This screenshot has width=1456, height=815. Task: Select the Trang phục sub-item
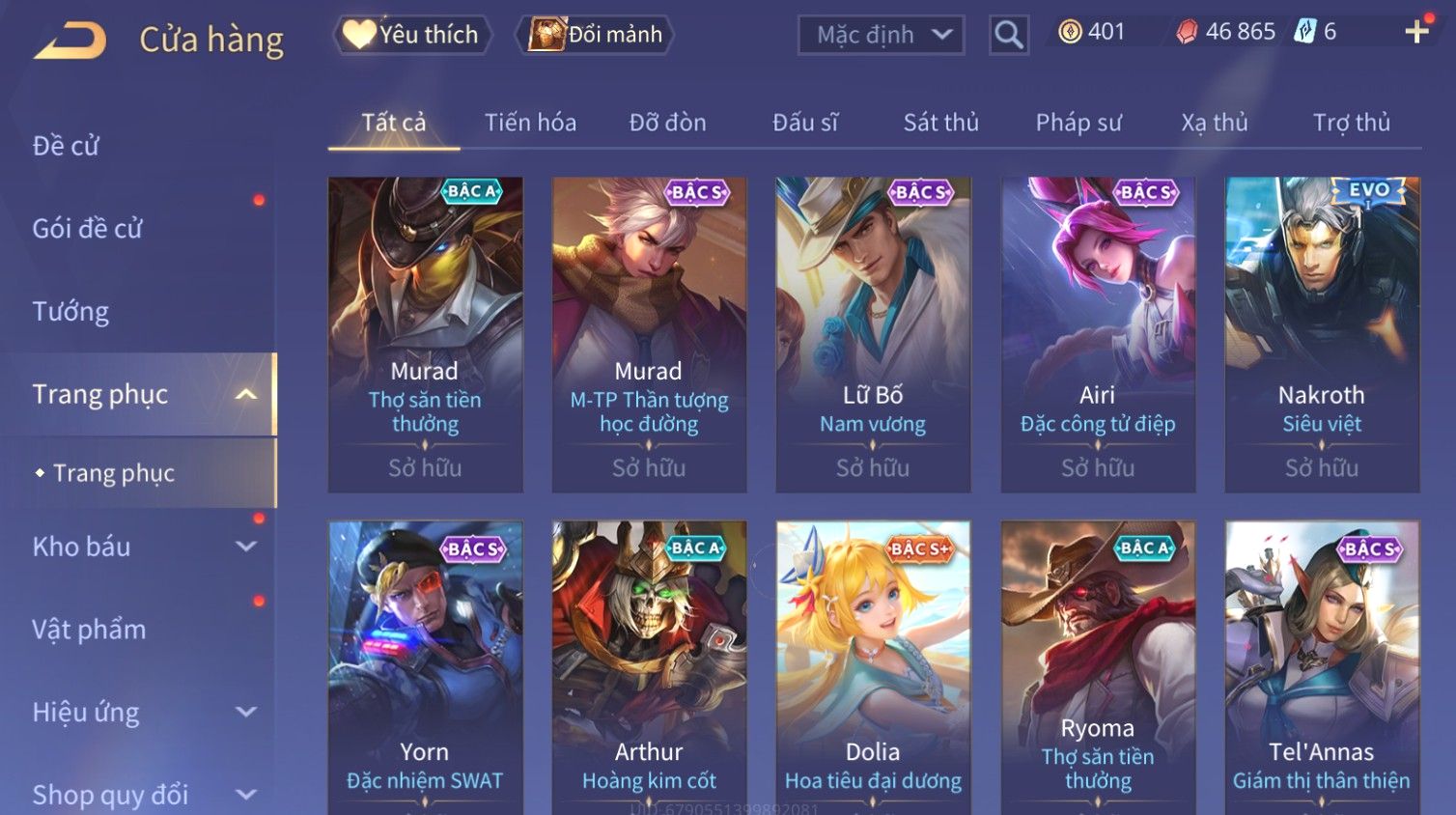pyautogui.click(x=114, y=473)
